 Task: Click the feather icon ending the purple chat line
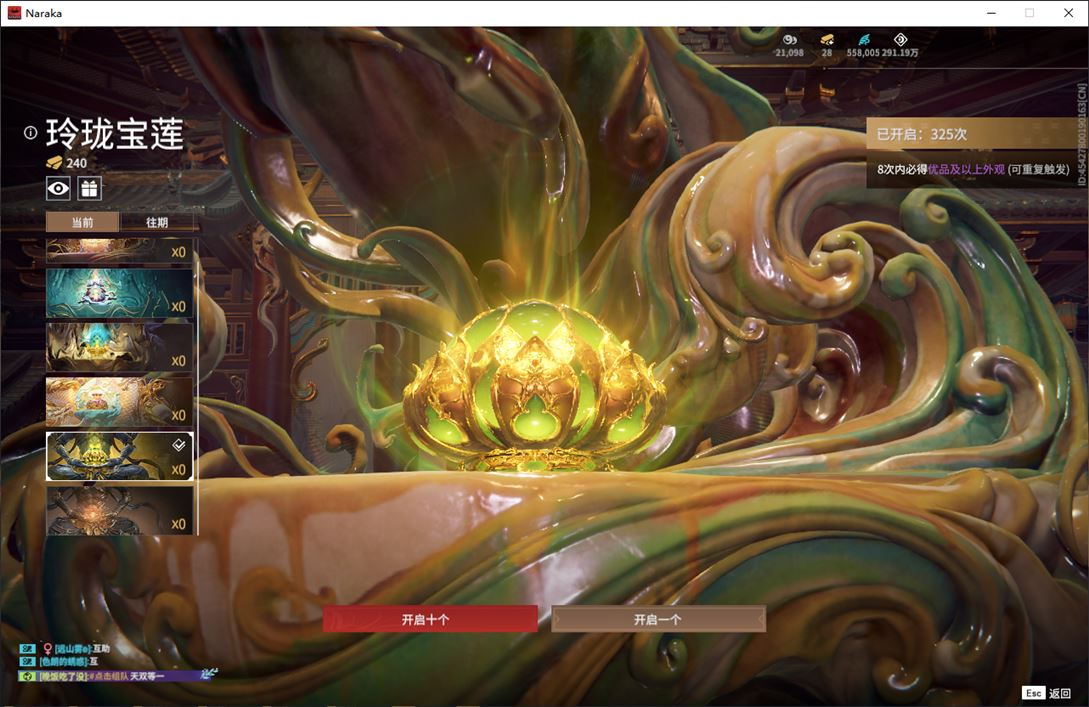(209, 673)
